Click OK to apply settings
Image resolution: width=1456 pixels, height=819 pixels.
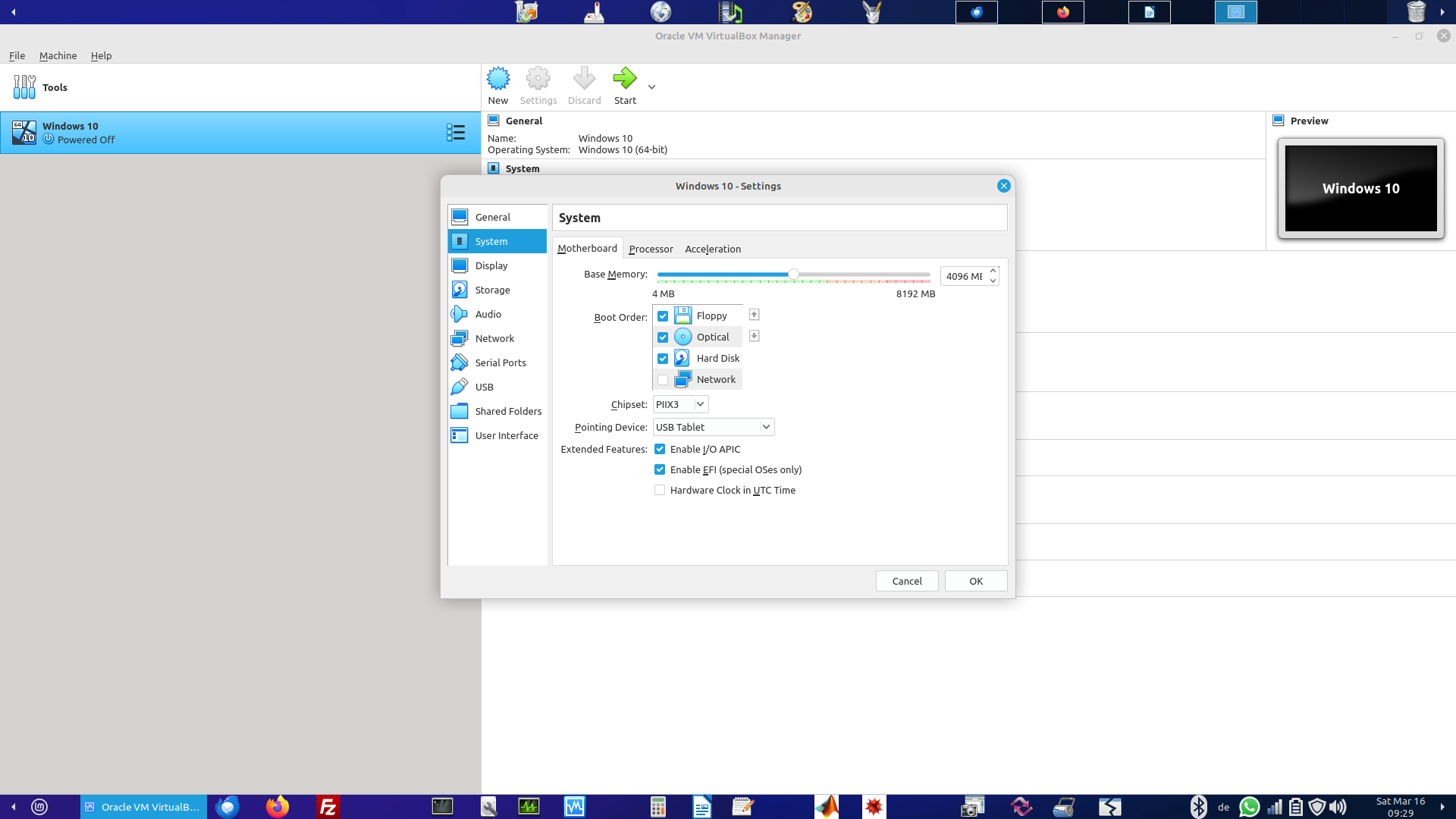pyautogui.click(x=976, y=581)
